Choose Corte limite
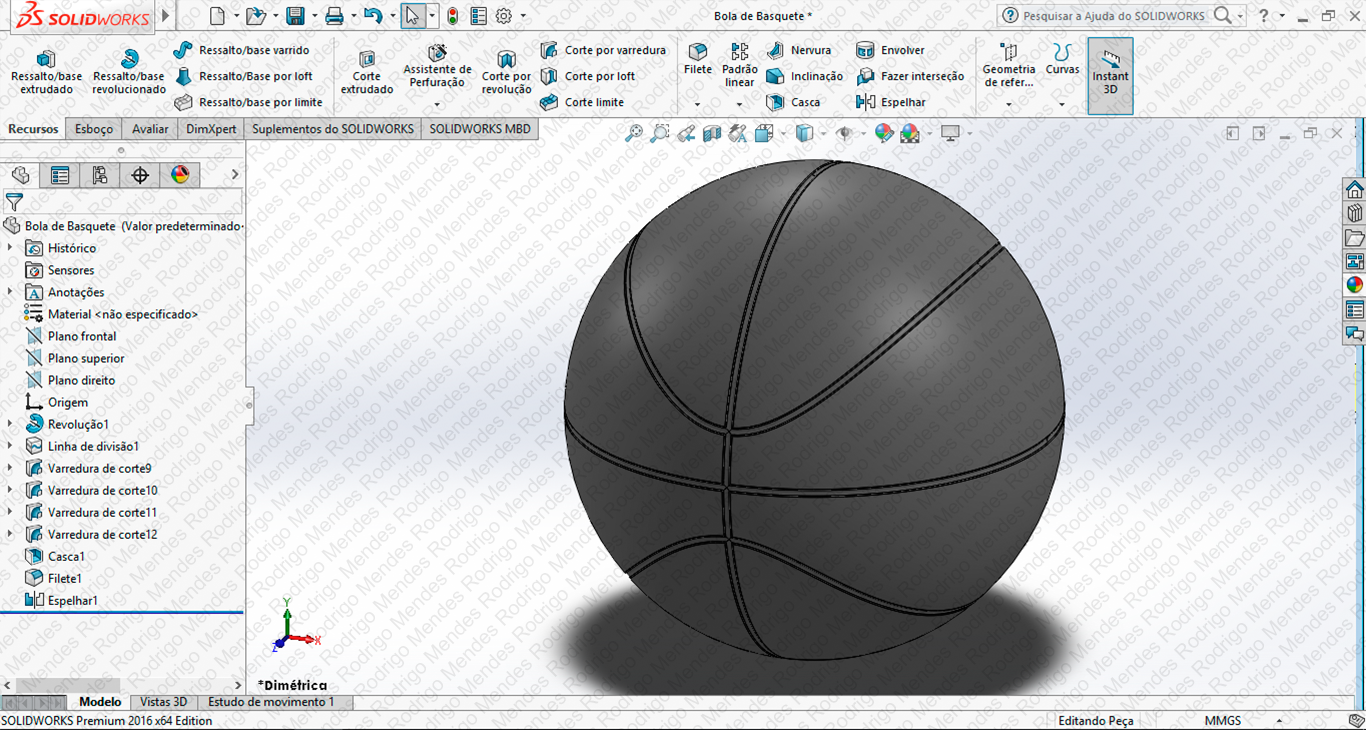The image size is (1366, 730). point(582,102)
